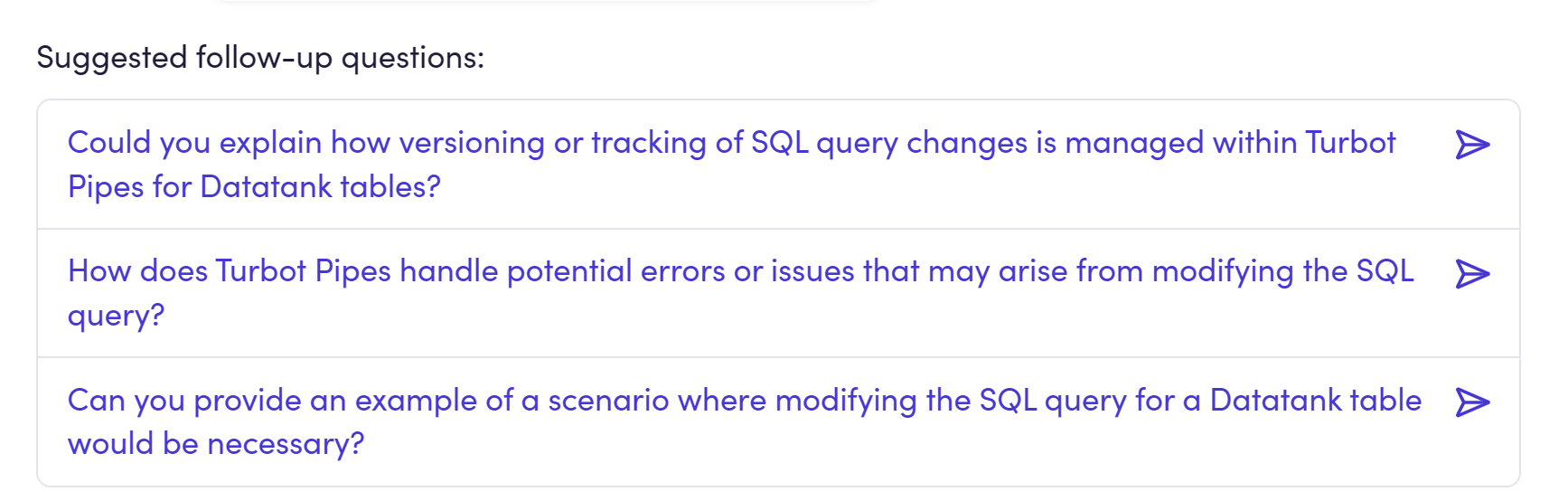Ask for an example scenario of modifying SQL query
The width and height of the screenshot is (1568, 501).
point(778,422)
